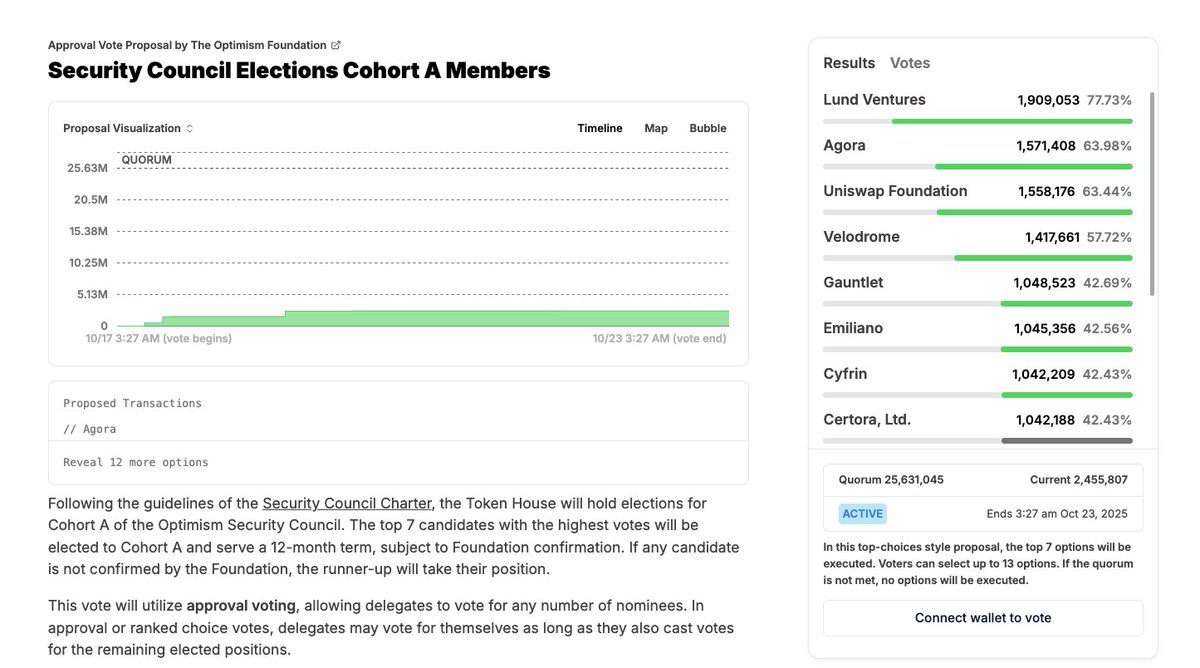Click the Current 2,455,807 value

(x=1079, y=480)
